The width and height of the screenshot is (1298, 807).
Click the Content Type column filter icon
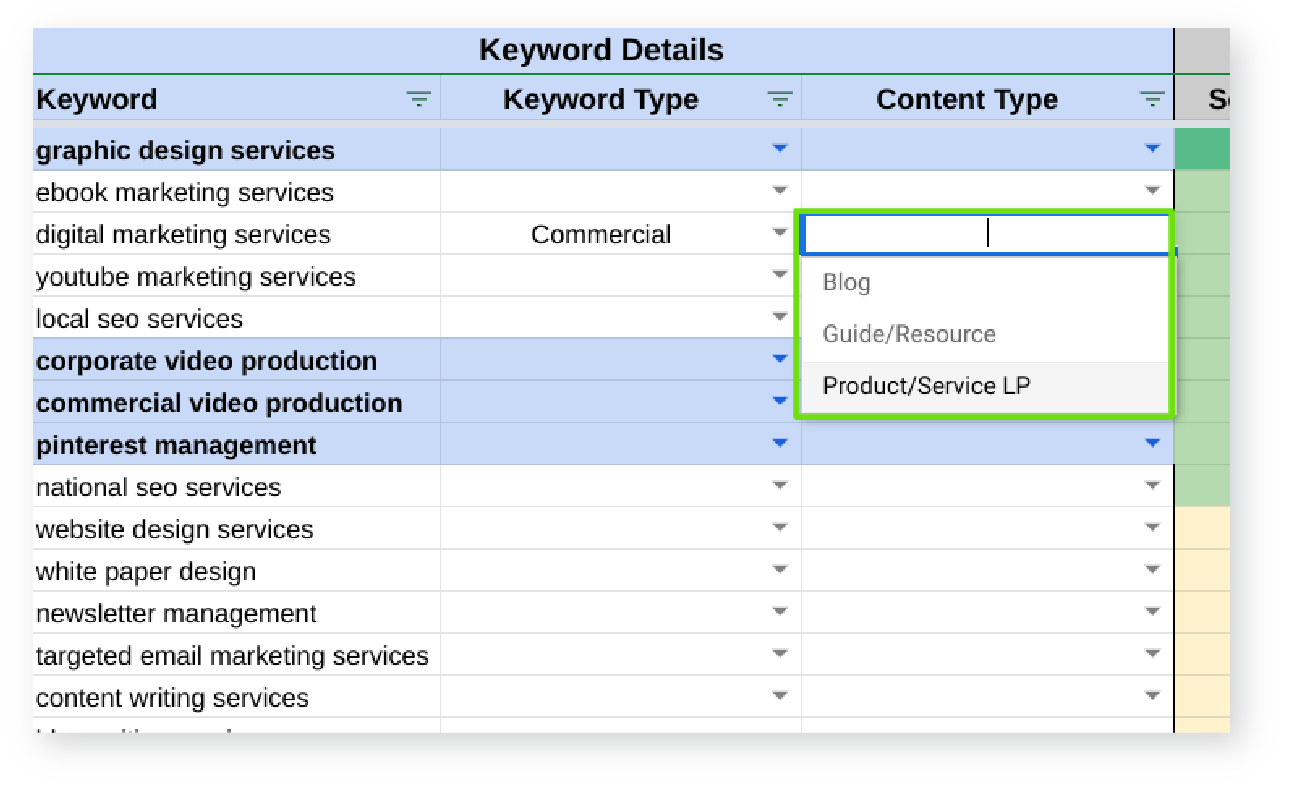1152,99
